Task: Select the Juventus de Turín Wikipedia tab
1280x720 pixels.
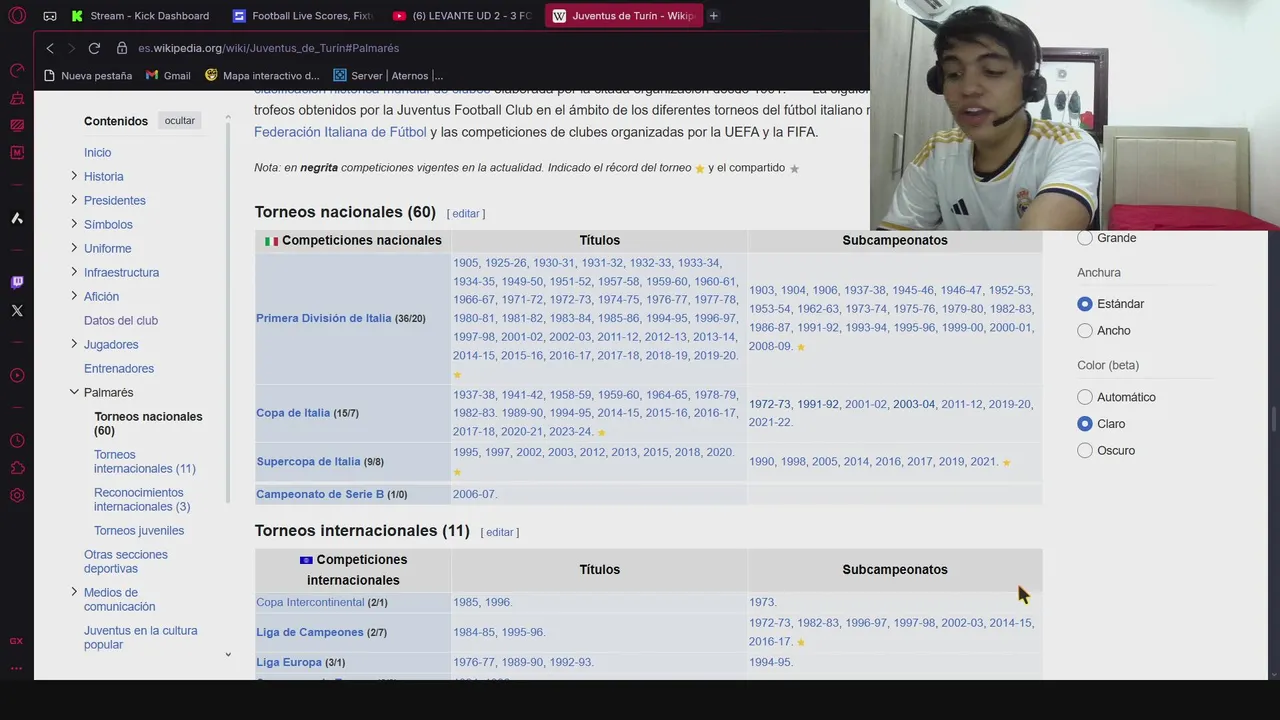Action: point(624,16)
